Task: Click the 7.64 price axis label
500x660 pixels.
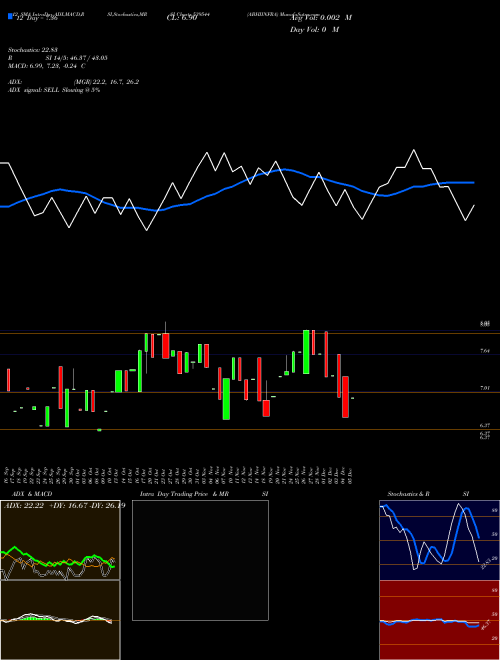Action: [485, 351]
